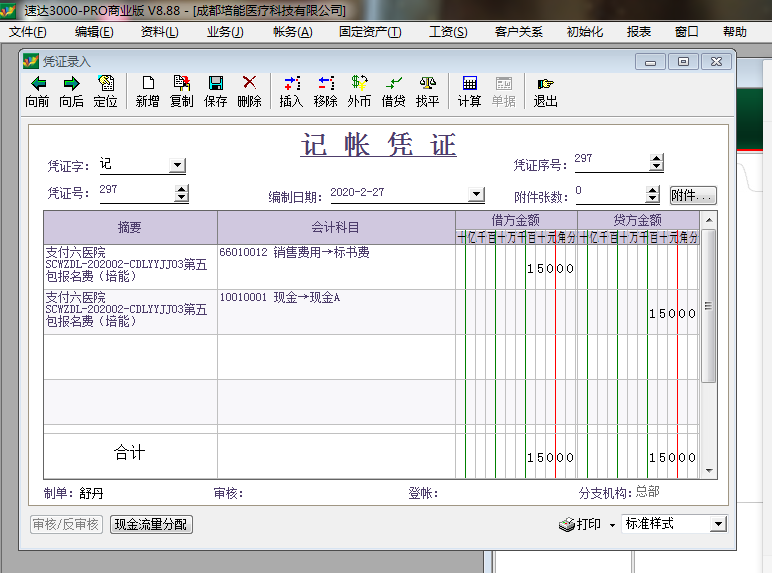Click the 向后 (next voucher) arrow icon
This screenshot has width=772, height=573.
point(71,84)
